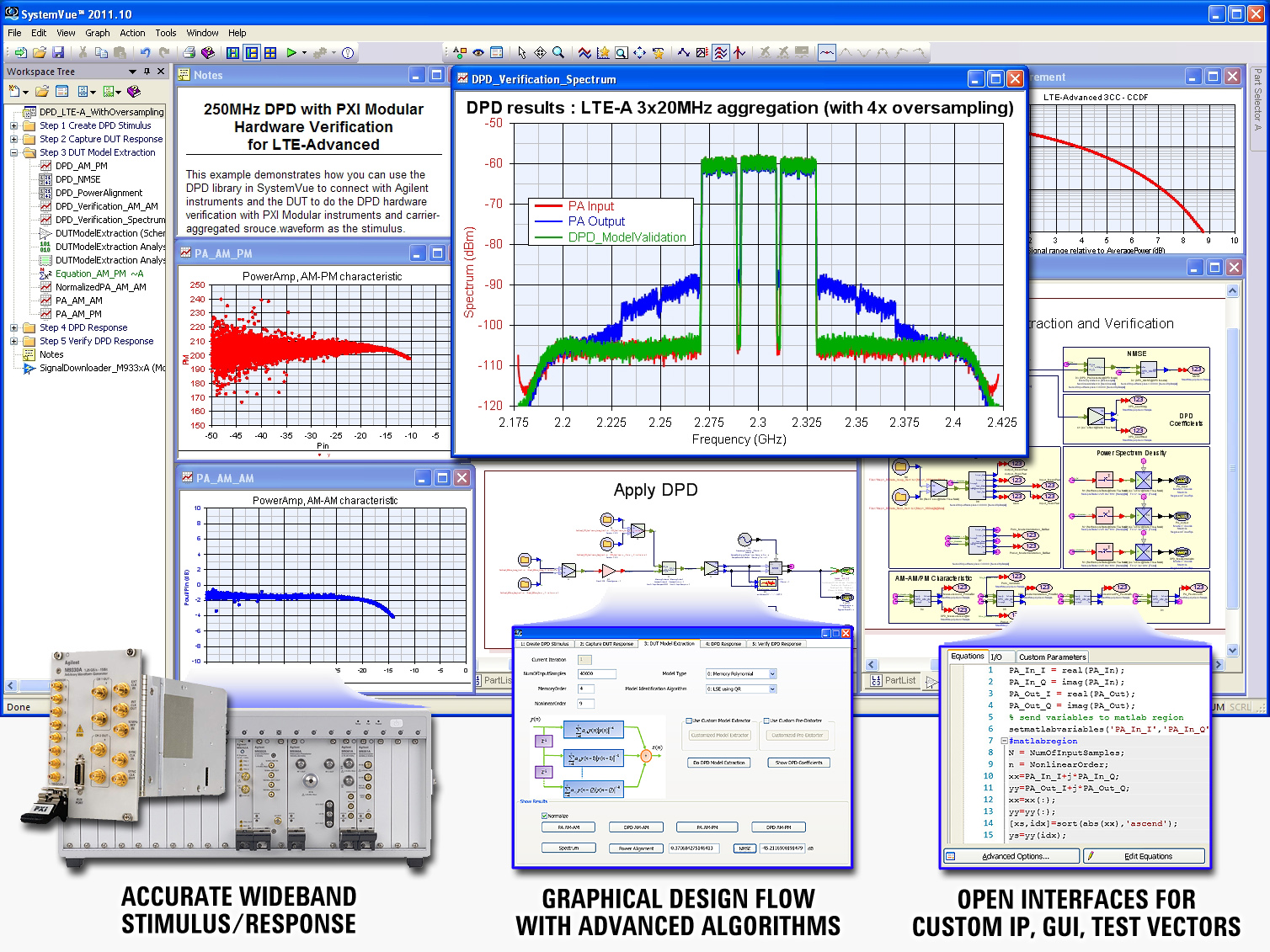Select the magnifier zoom tool in graph toolbar
Screen dimensions: 1270x952
click(558, 52)
